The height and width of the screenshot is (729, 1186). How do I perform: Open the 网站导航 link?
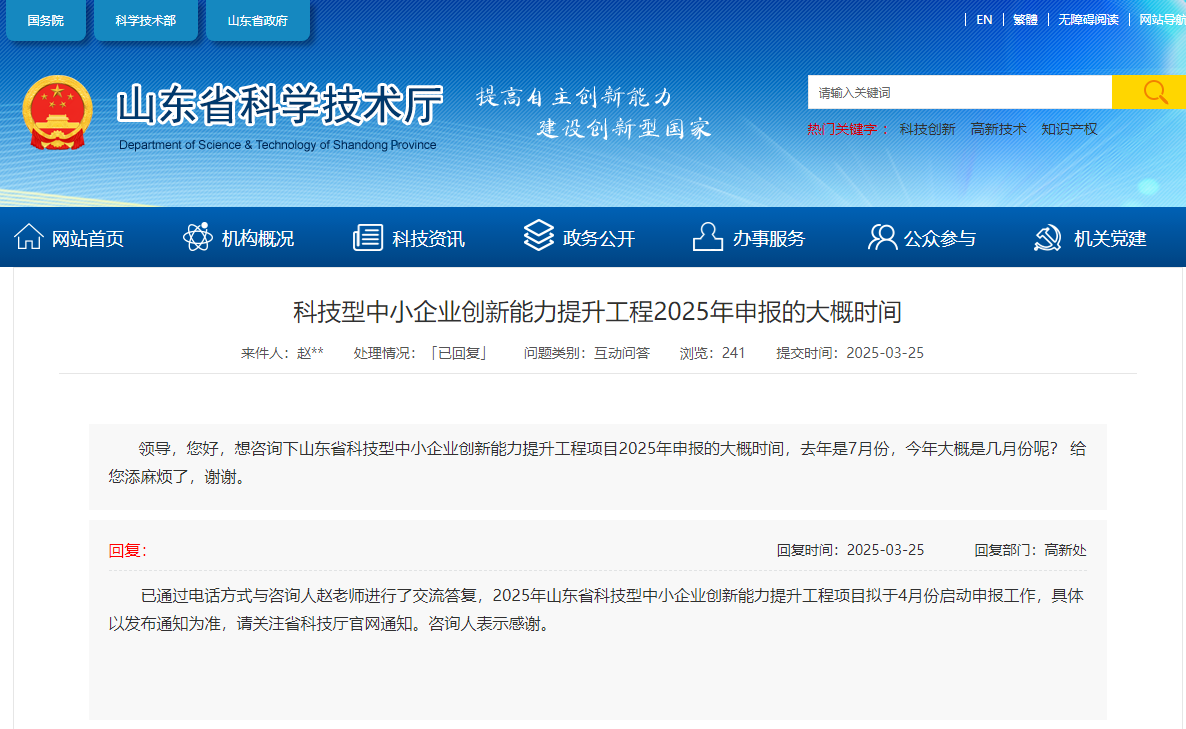pos(1162,20)
